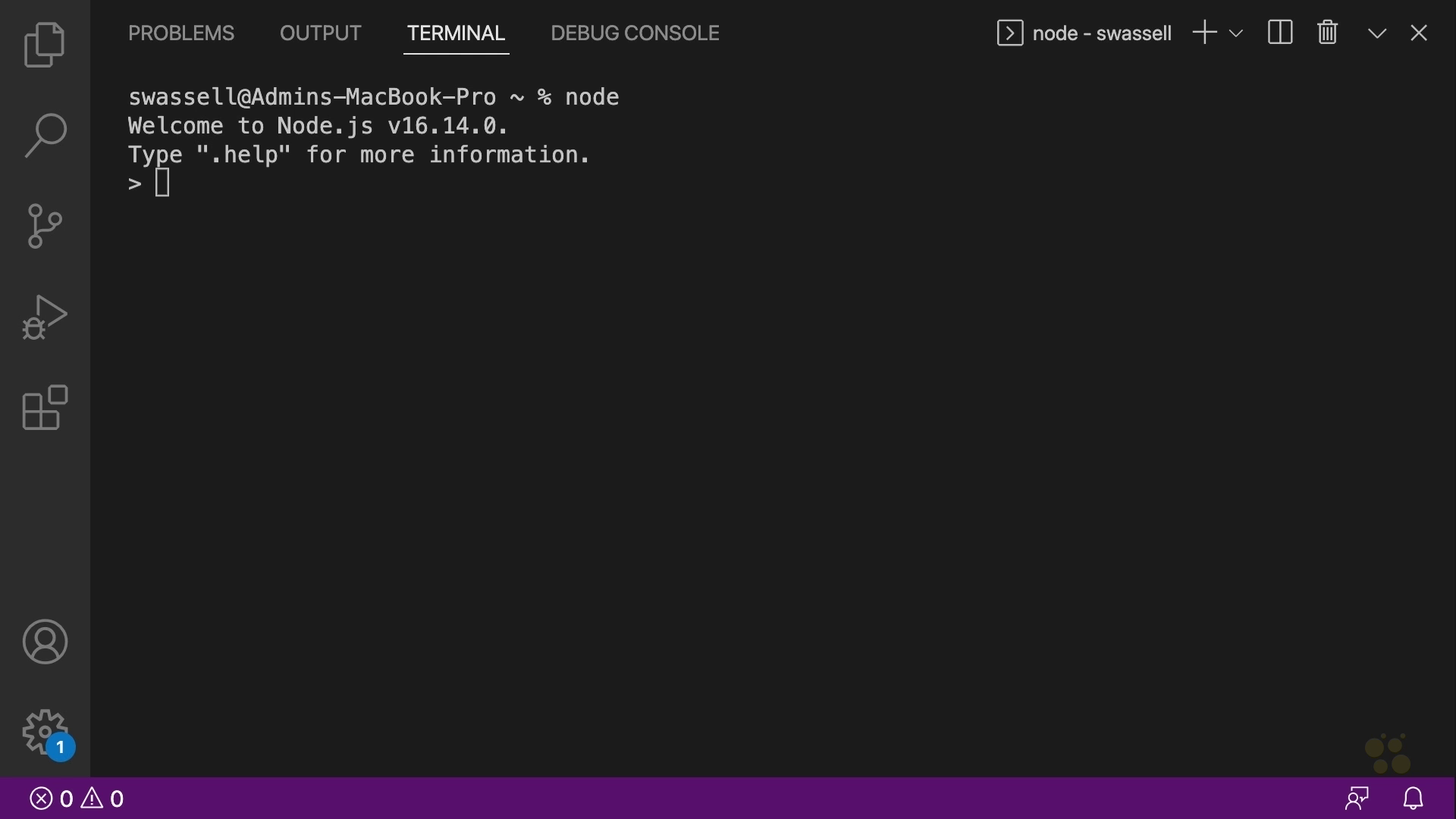
Task: Create a new terminal with plus icon
Action: 1204,33
